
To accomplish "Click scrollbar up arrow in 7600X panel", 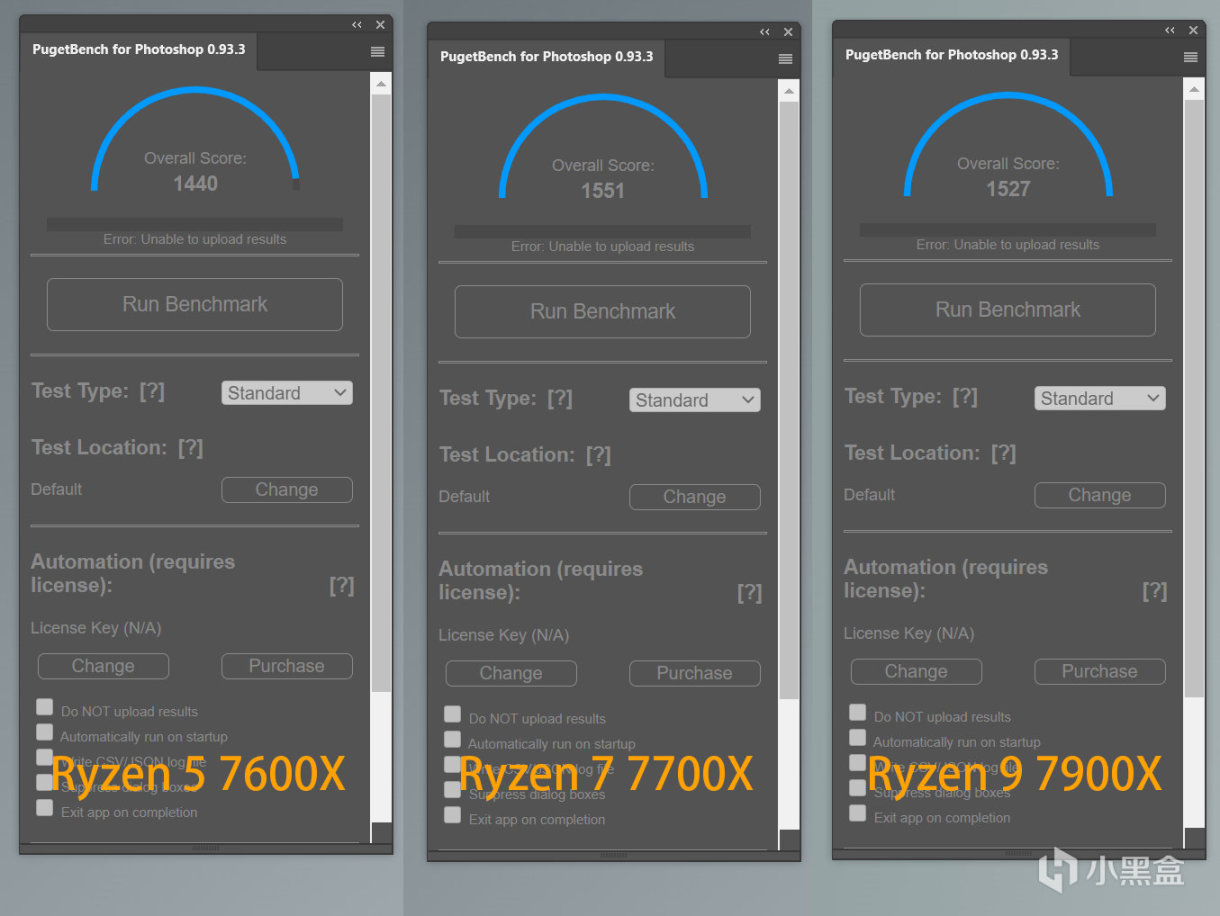I will point(381,84).
